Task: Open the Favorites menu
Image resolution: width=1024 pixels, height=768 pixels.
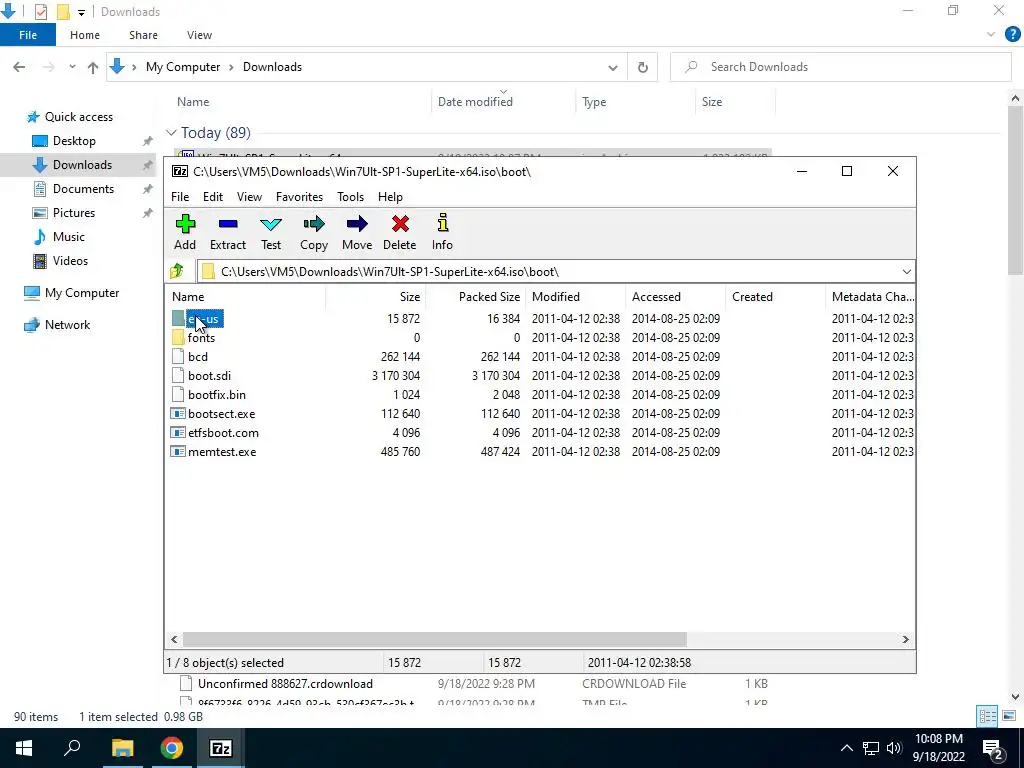Action: [299, 197]
